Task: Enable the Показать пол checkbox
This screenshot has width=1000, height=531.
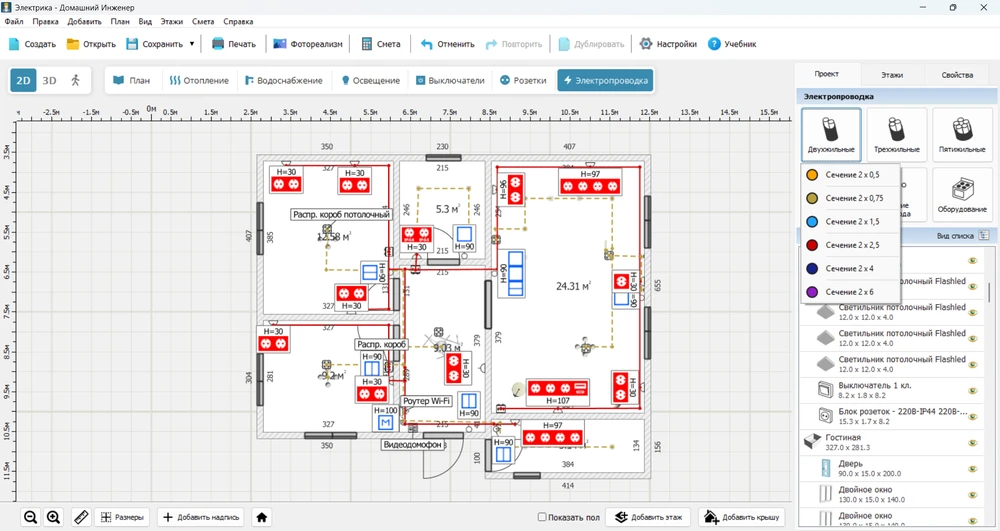Action: coord(542,517)
